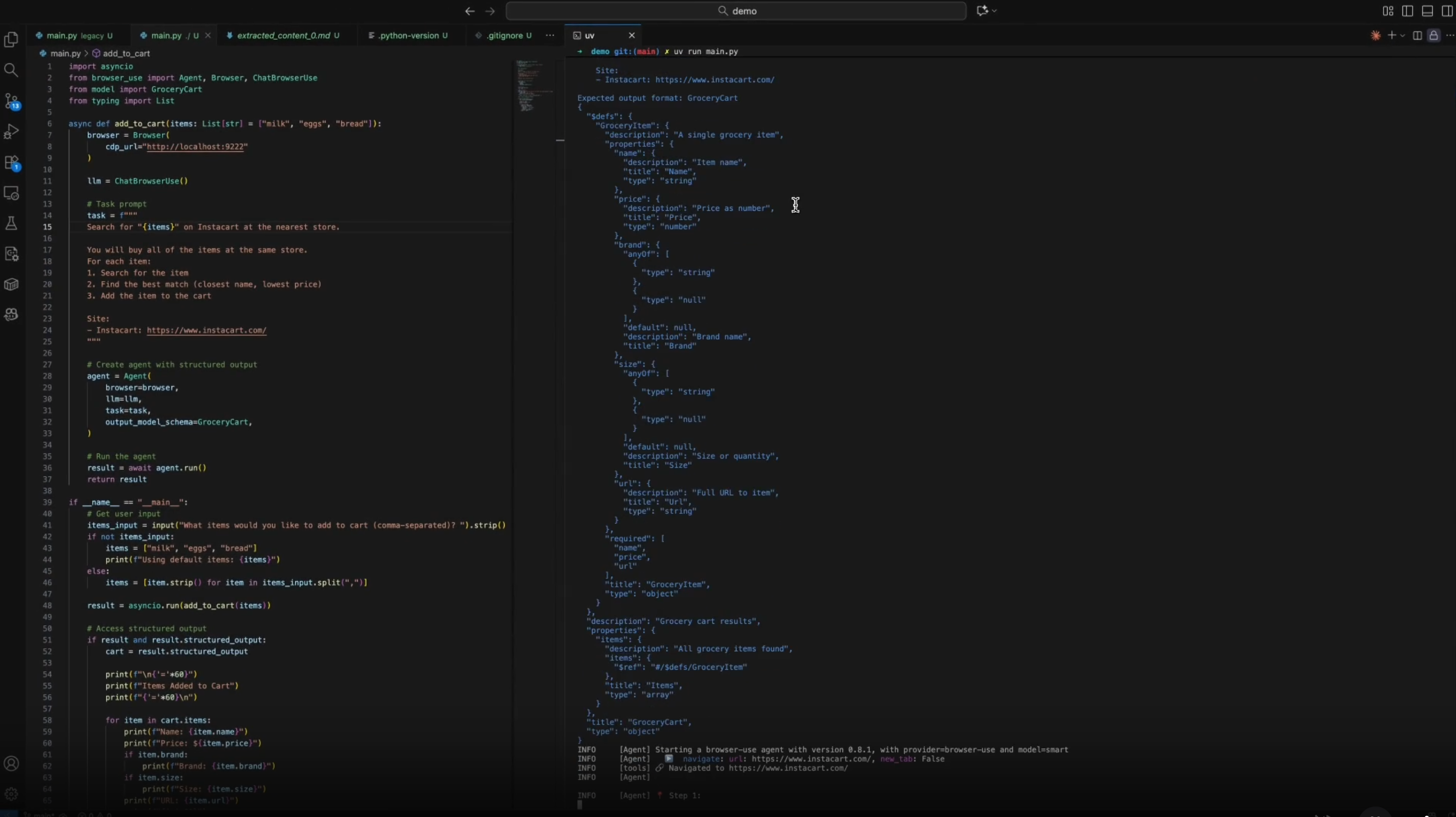The image size is (1456, 817).
Task: Click the demo command center search field
Action: pos(736,10)
